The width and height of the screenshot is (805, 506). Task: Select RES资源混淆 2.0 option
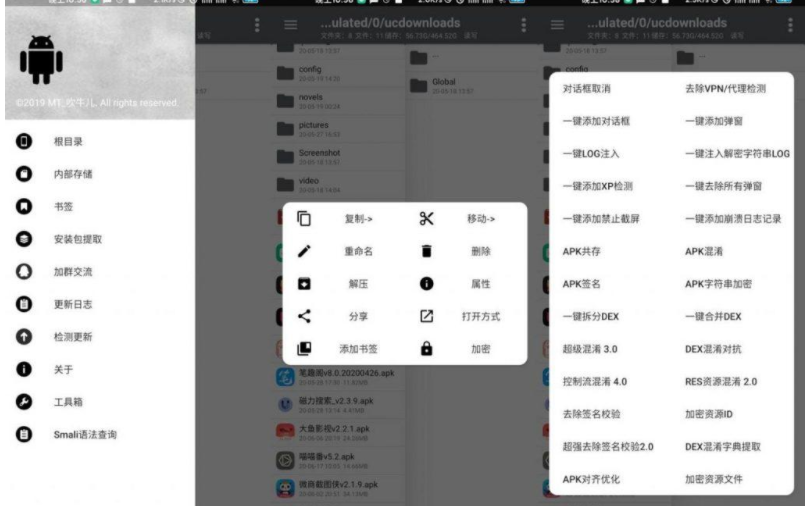(721, 382)
